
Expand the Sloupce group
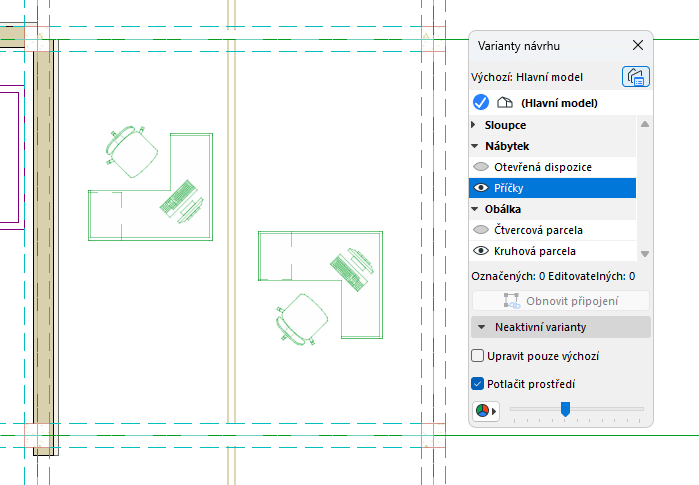[474, 125]
